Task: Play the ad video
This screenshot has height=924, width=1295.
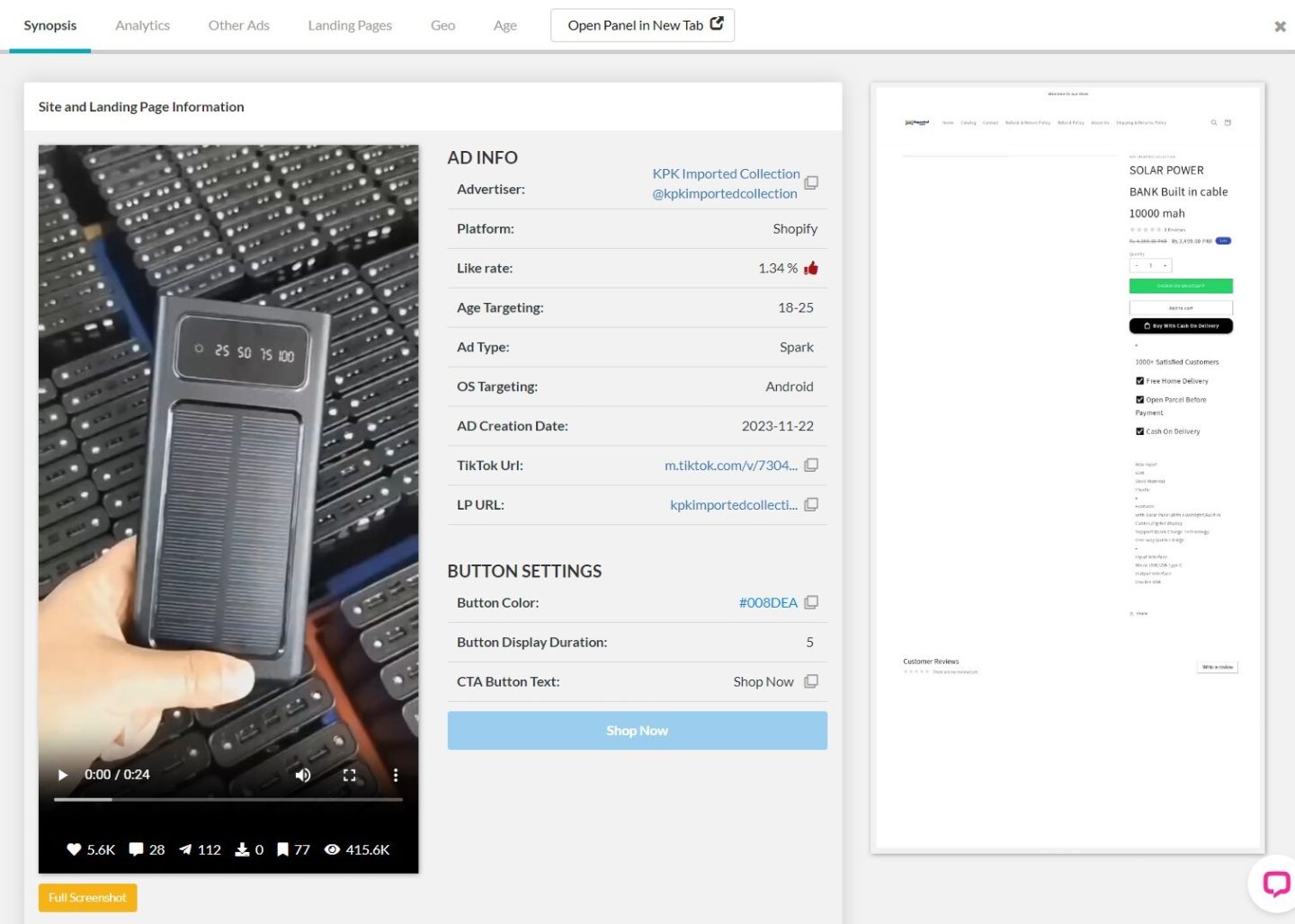Action: (x=63, y=775)
